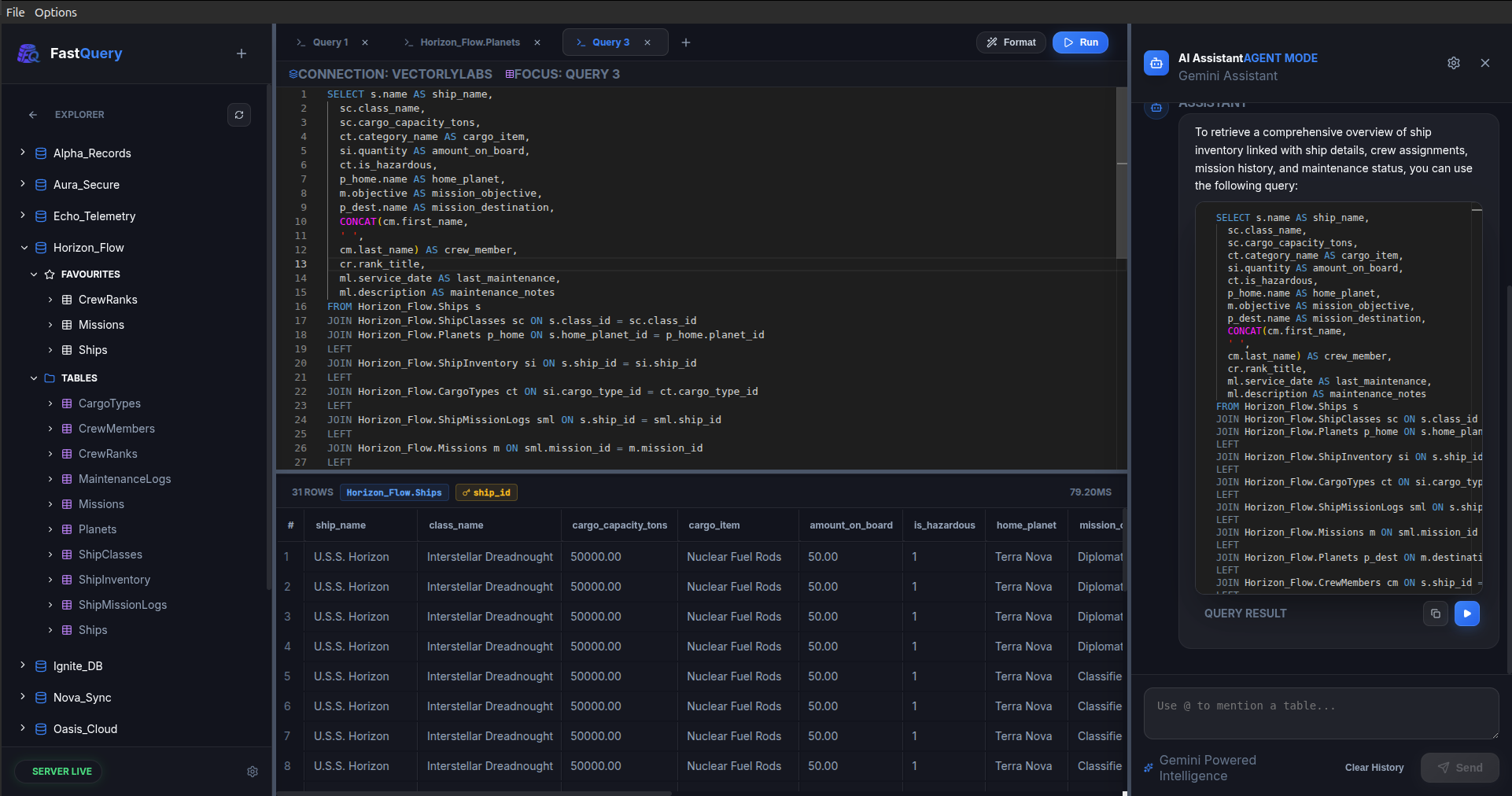Click the Tables folder icon
The width and height of the screenshot is (1512, 796).
pos(50,378)
